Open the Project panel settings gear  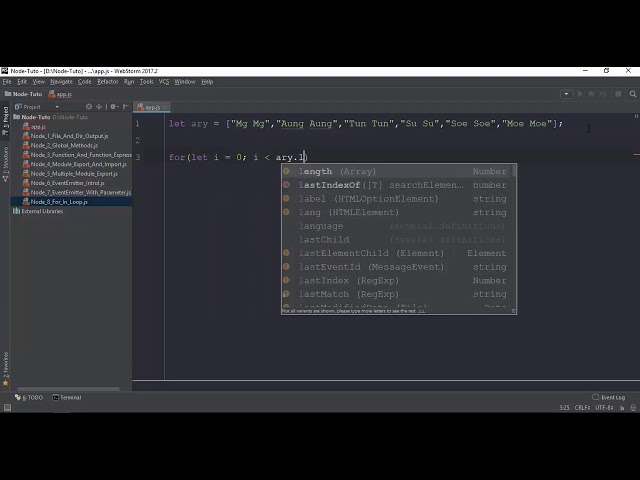pos(112,106)
